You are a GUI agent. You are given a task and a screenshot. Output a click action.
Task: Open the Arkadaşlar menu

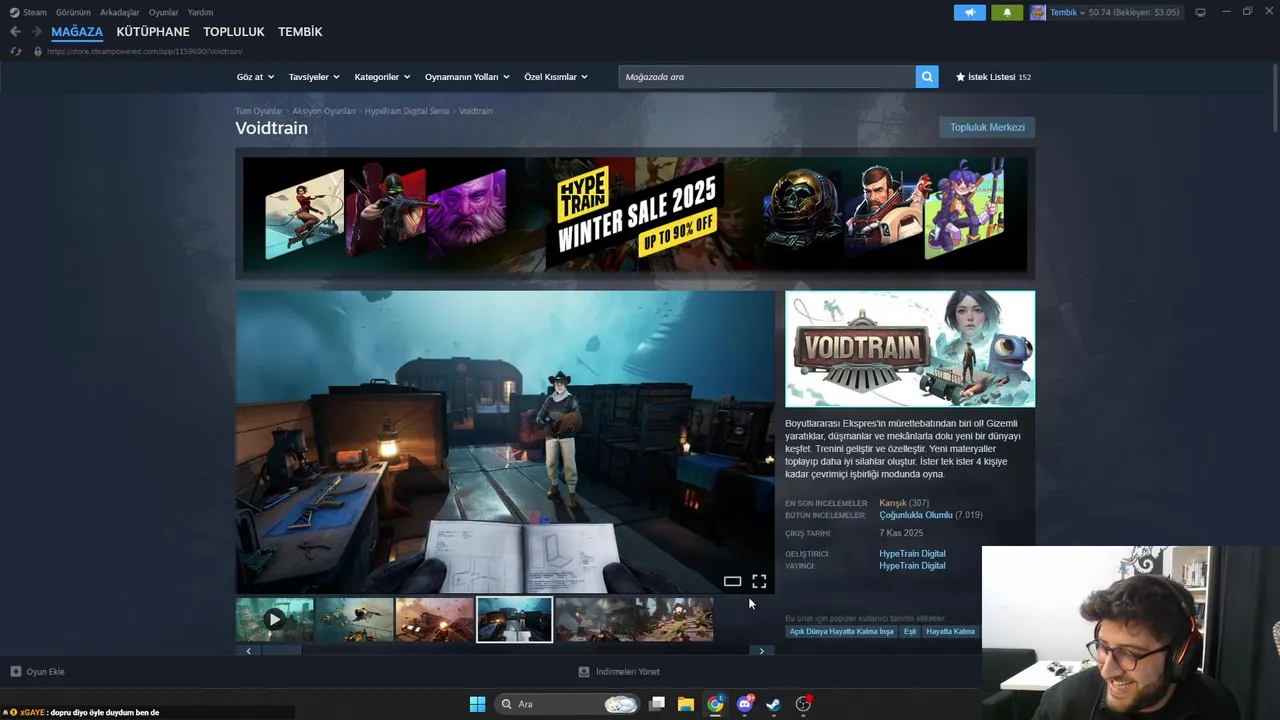[x=120, y=12]
